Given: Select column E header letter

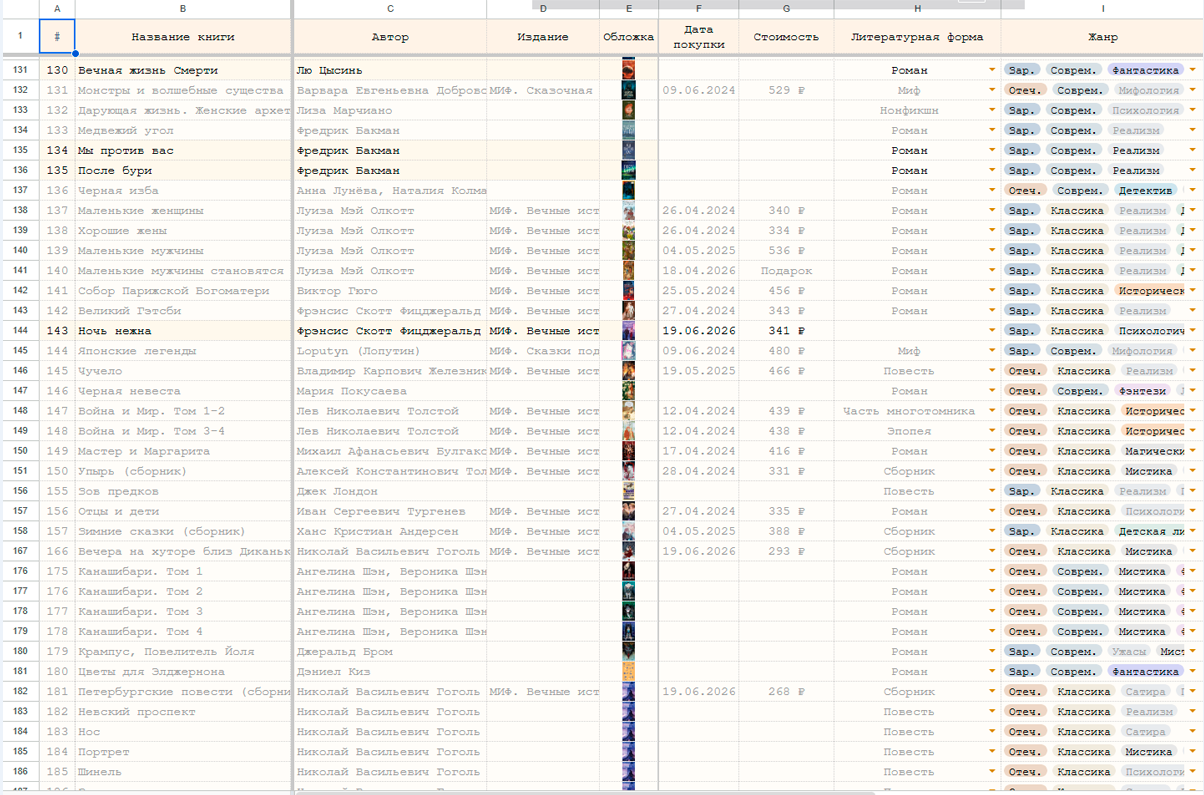Looking at the screenshot, I should tap(629, 8).
